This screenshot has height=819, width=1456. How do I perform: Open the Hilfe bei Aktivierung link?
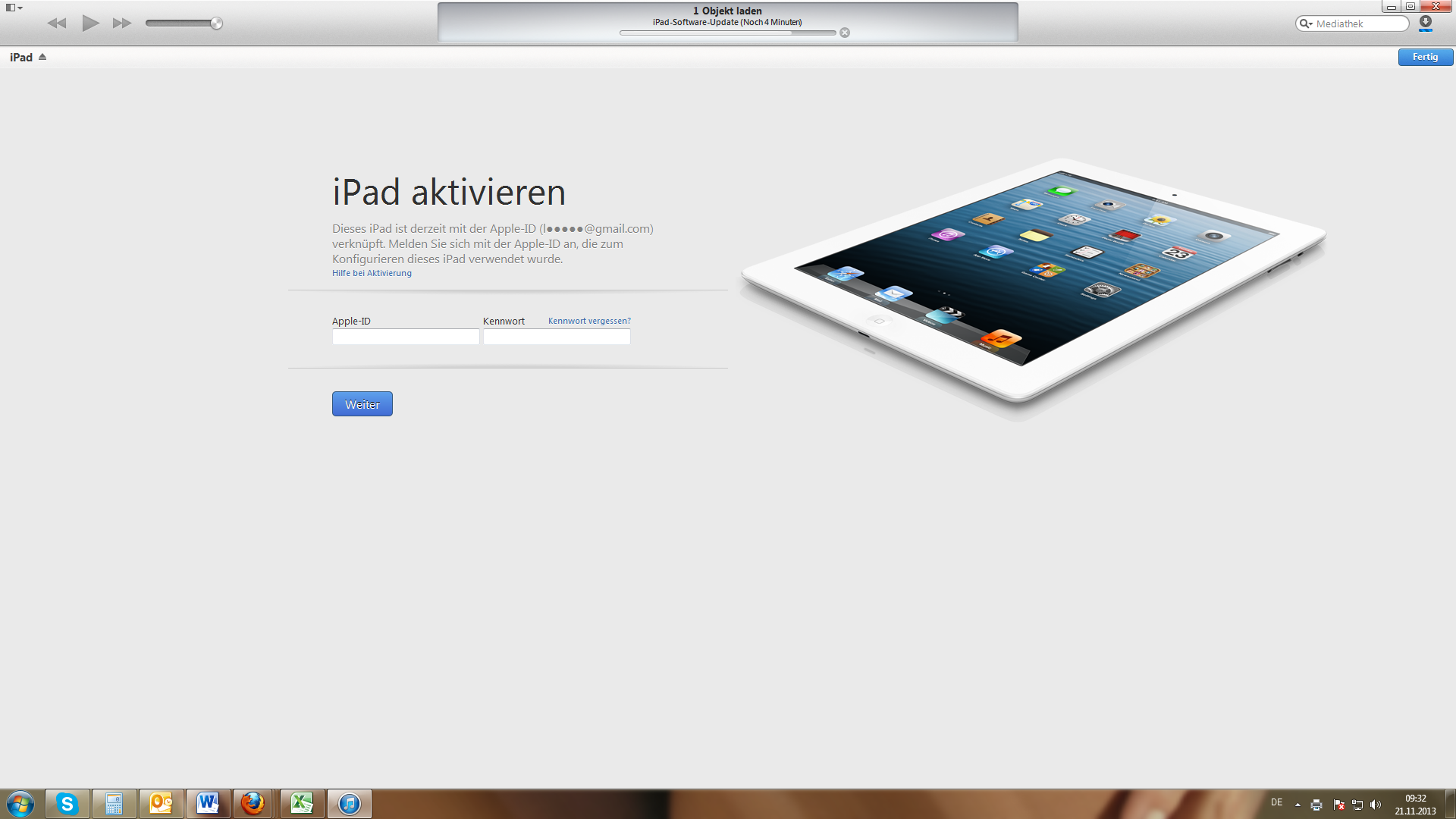click(x=372, y=273)
